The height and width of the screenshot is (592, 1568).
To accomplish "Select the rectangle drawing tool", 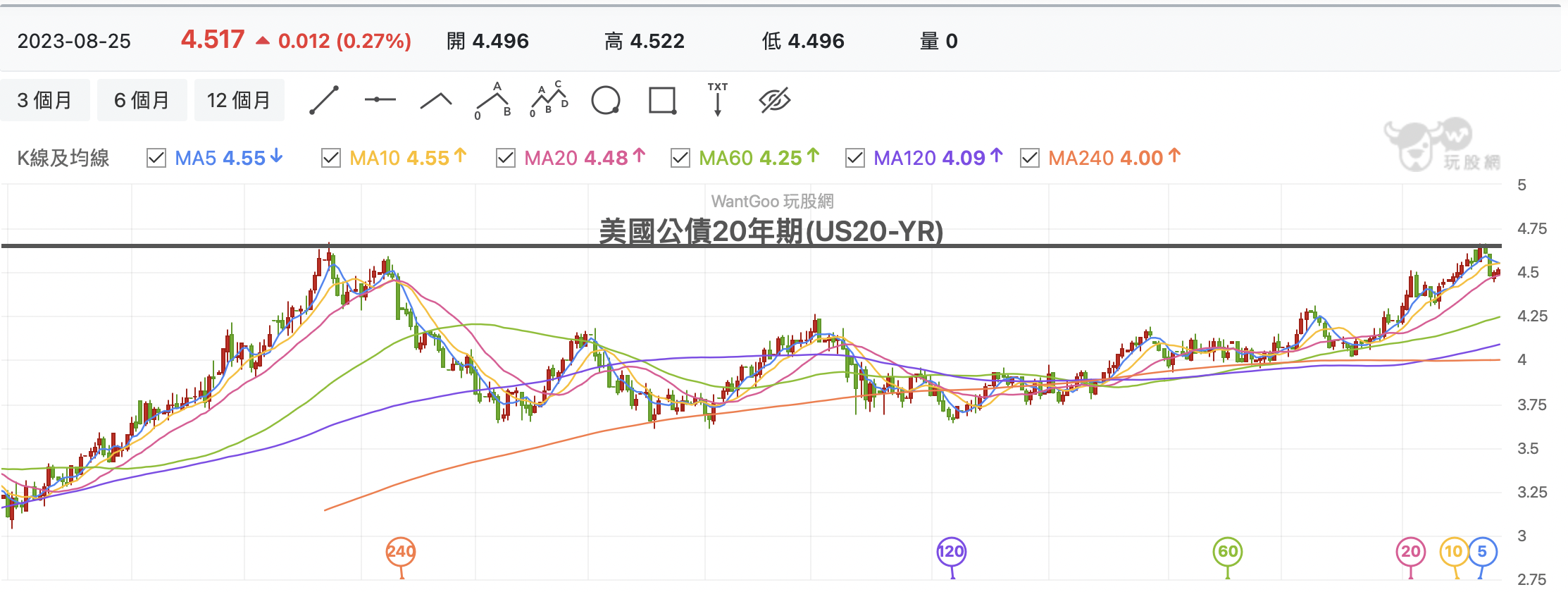I will point(662,100).
